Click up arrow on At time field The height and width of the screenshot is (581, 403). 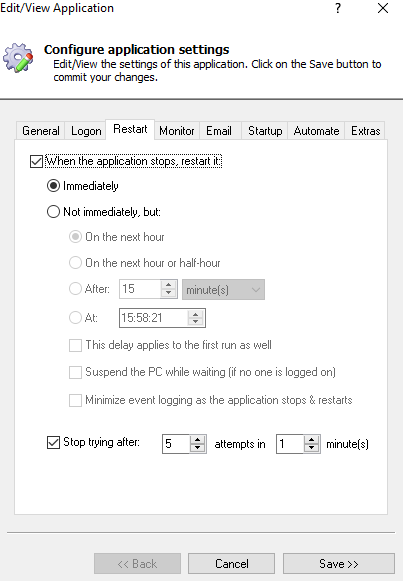(x=196, y=314)
